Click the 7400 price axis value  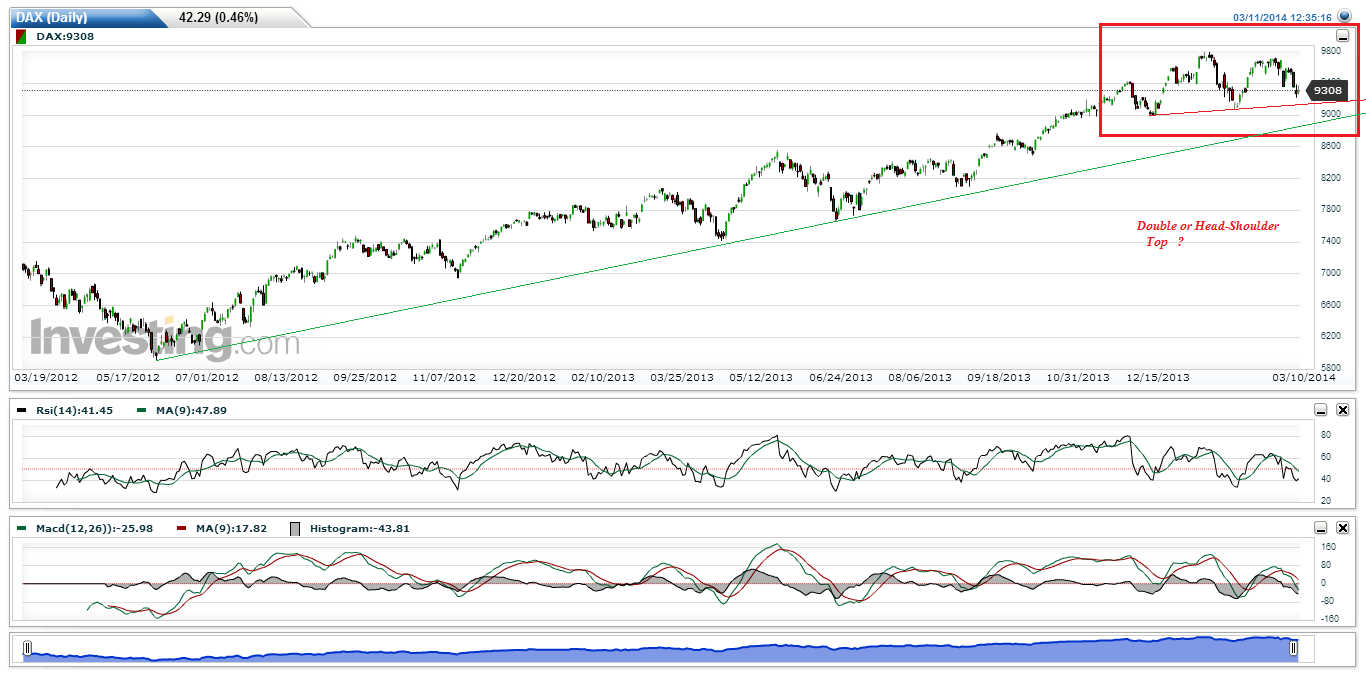pyautogui.click(x=1329, y=241)
